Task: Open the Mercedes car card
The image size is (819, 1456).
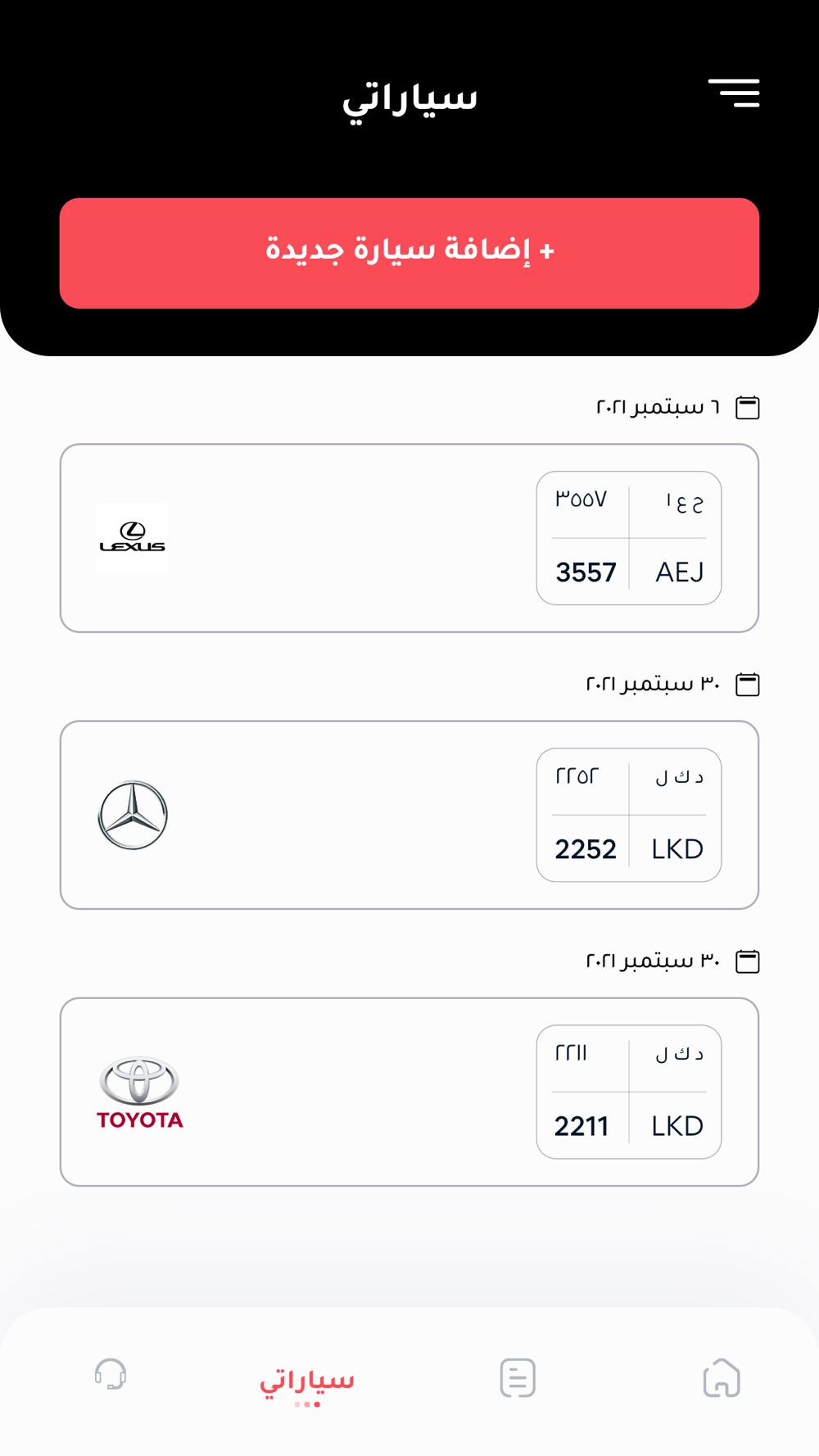Action: (x=409, y=815)
